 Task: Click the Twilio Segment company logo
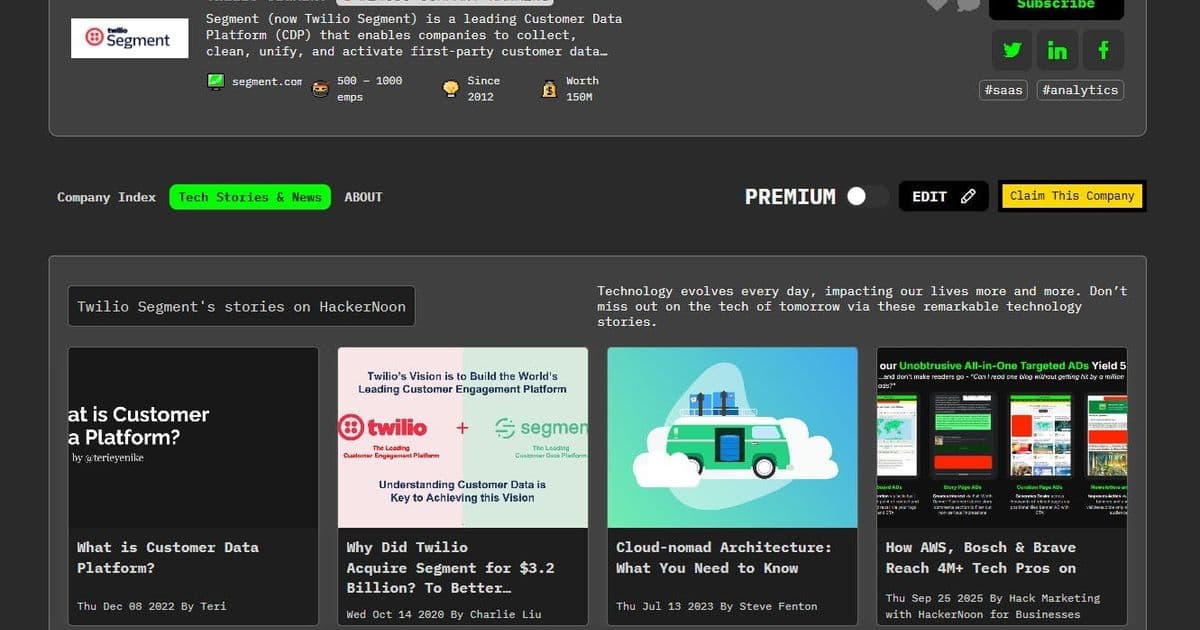[129, 37]
